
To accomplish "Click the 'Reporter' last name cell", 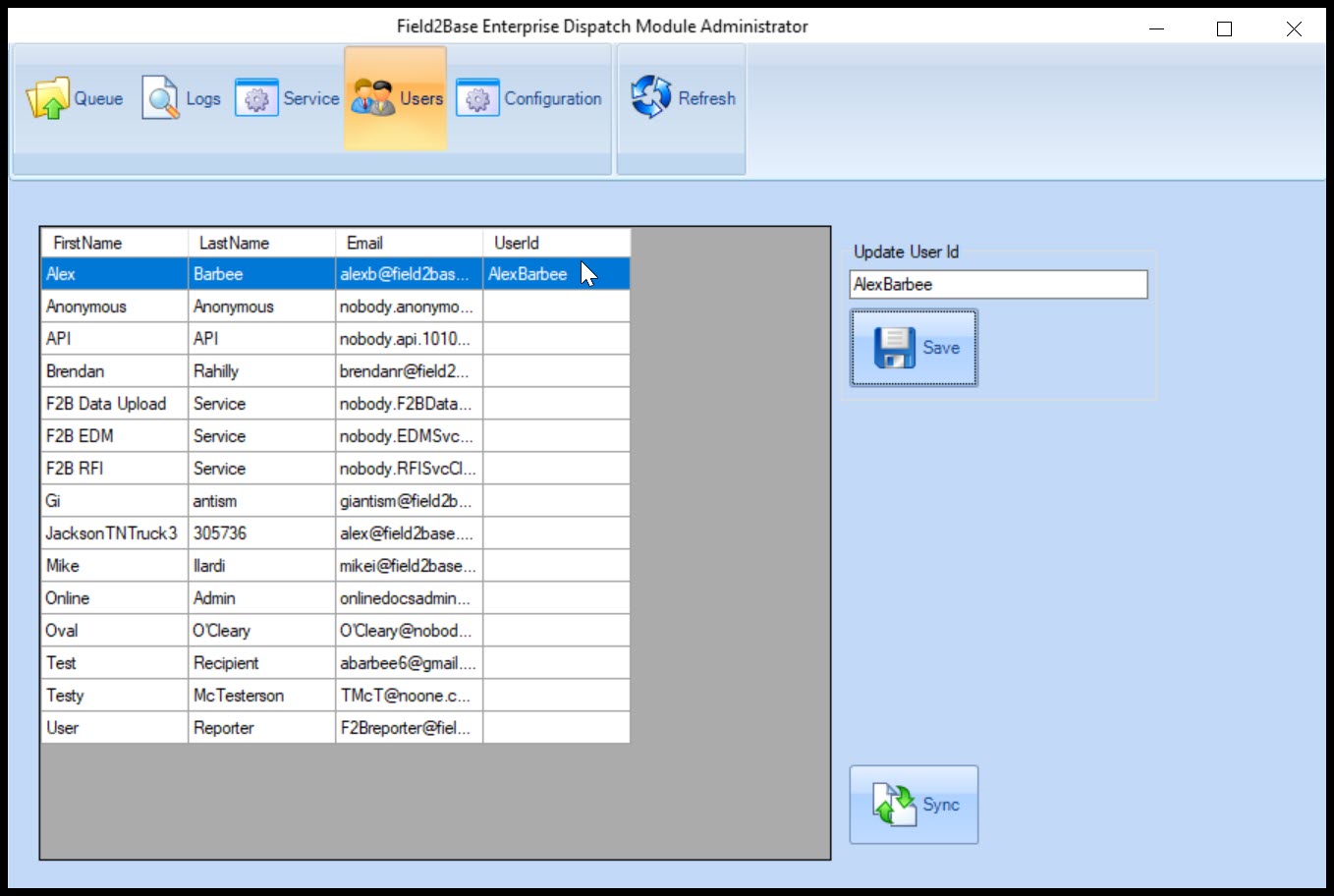I will click(x=261, y=728).
